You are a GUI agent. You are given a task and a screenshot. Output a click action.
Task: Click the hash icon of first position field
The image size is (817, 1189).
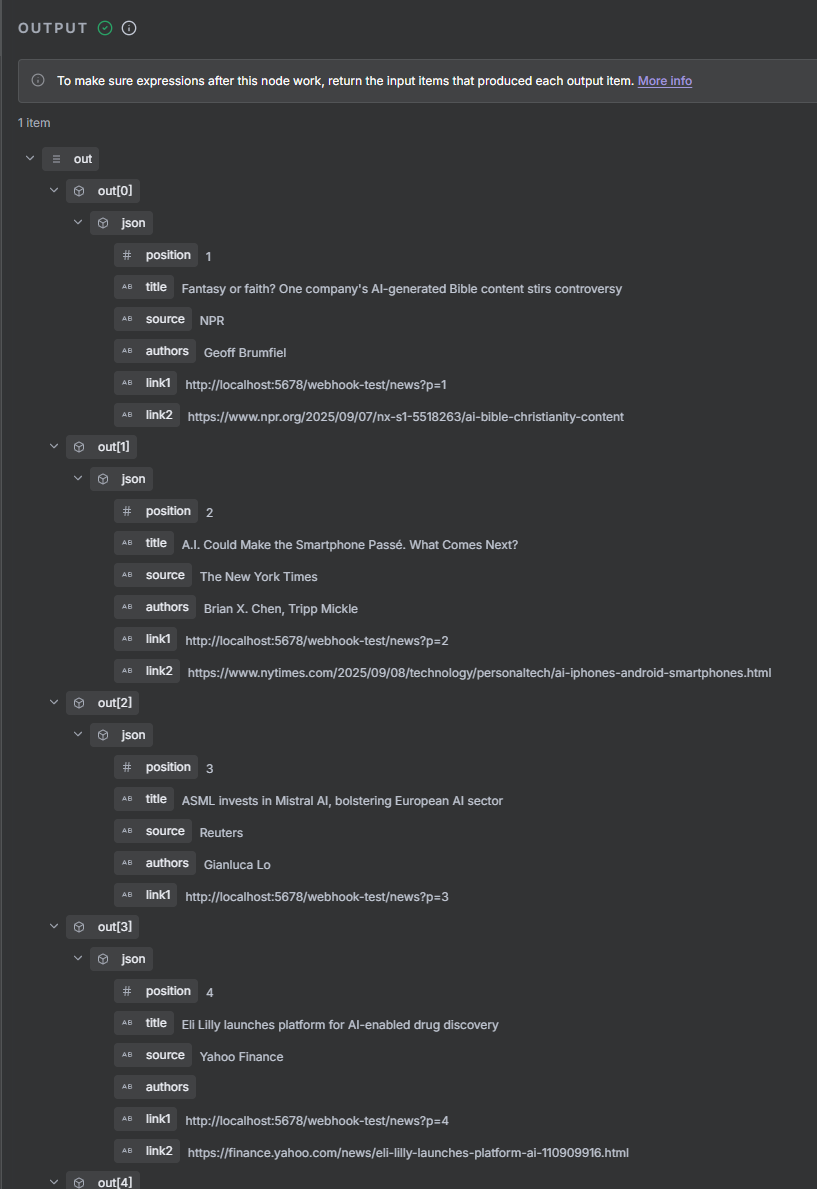pos(127,255)
